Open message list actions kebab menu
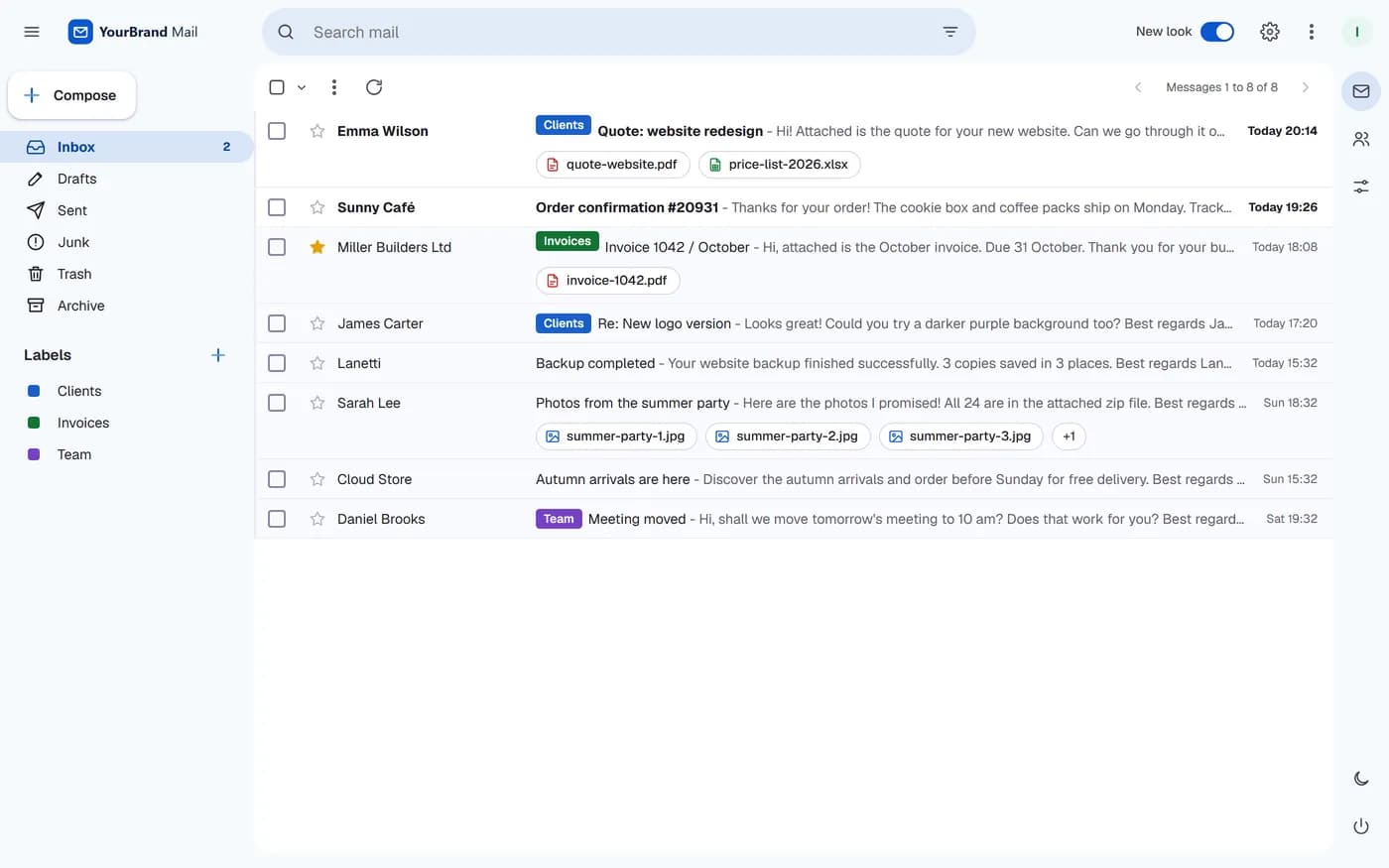Image resolution: width=1389 pixels, height=868 pixels. (x=334, y=87)
